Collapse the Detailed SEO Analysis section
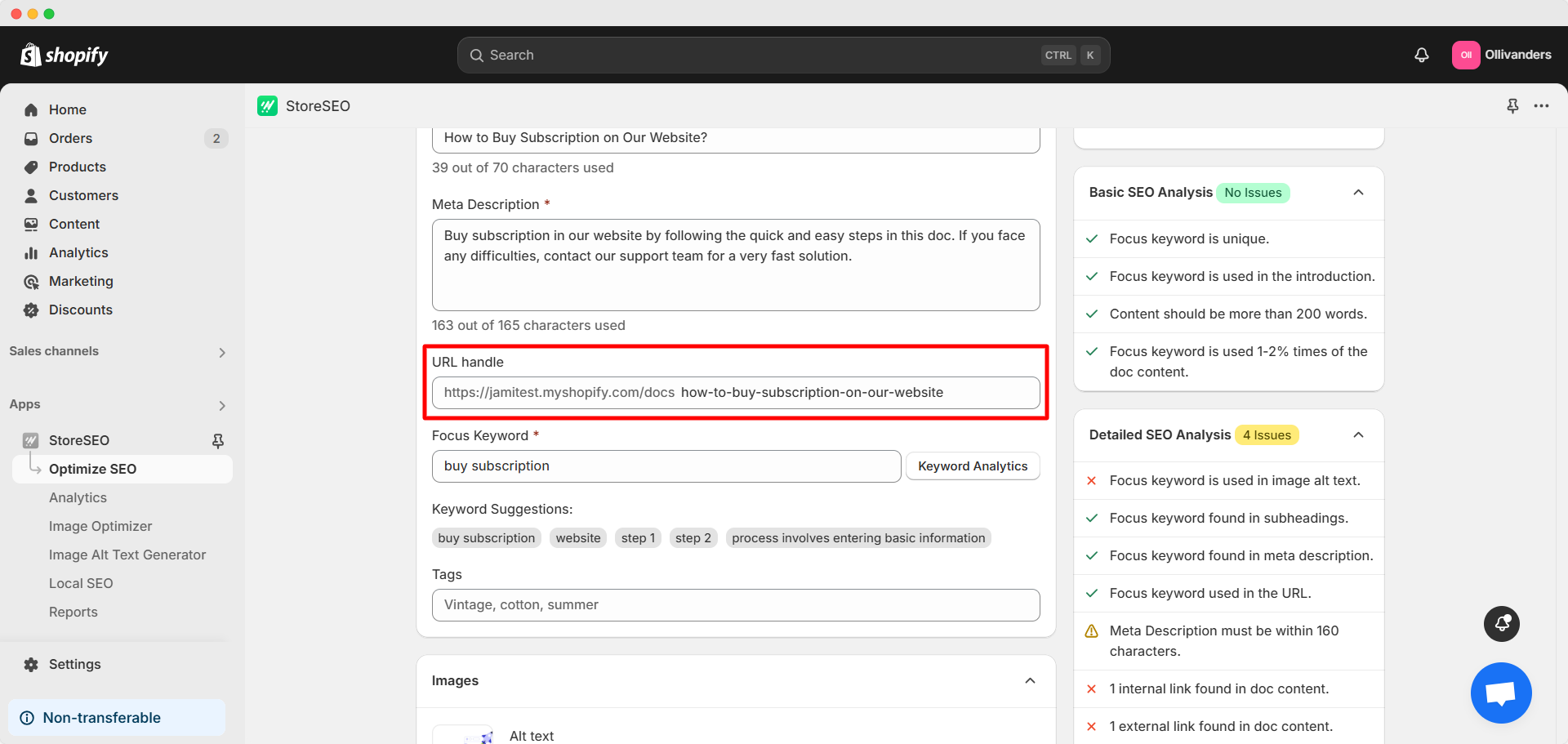The image size is (1568, 744). pyautogui.click(x=1358, y=434)
